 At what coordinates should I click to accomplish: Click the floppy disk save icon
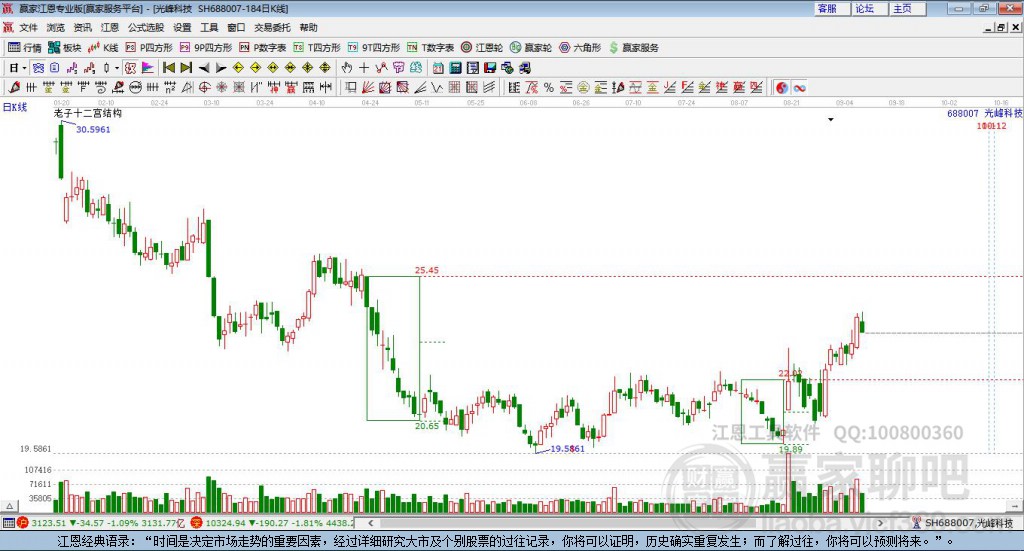pos(490,68)
